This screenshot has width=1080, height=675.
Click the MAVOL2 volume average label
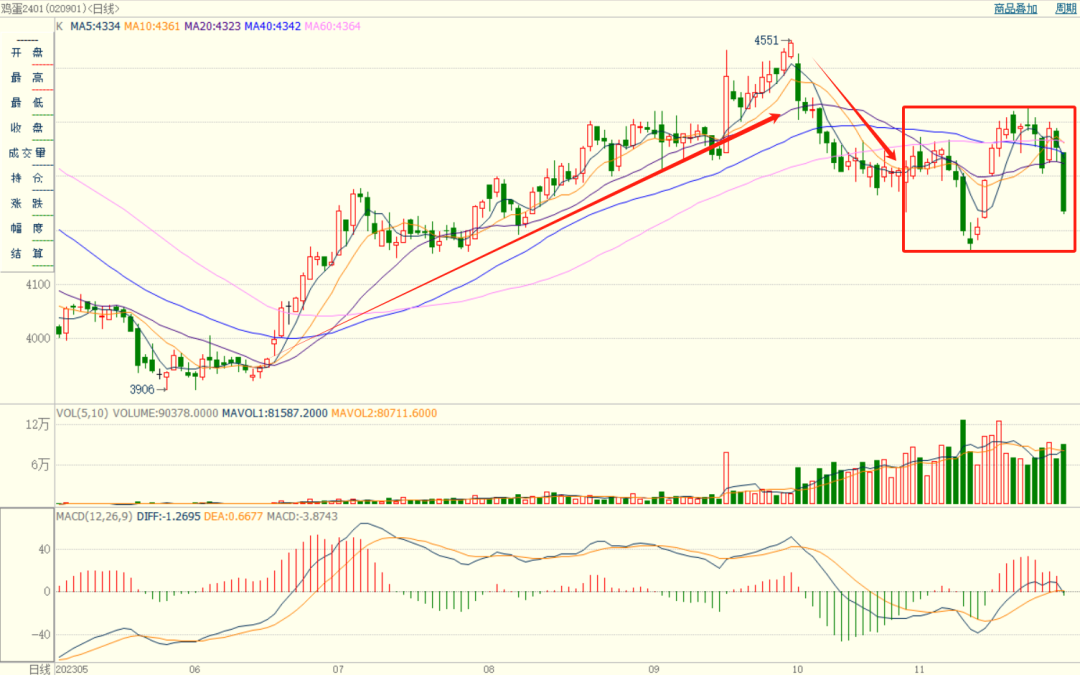pyautogui.click(x=383, y=413)
